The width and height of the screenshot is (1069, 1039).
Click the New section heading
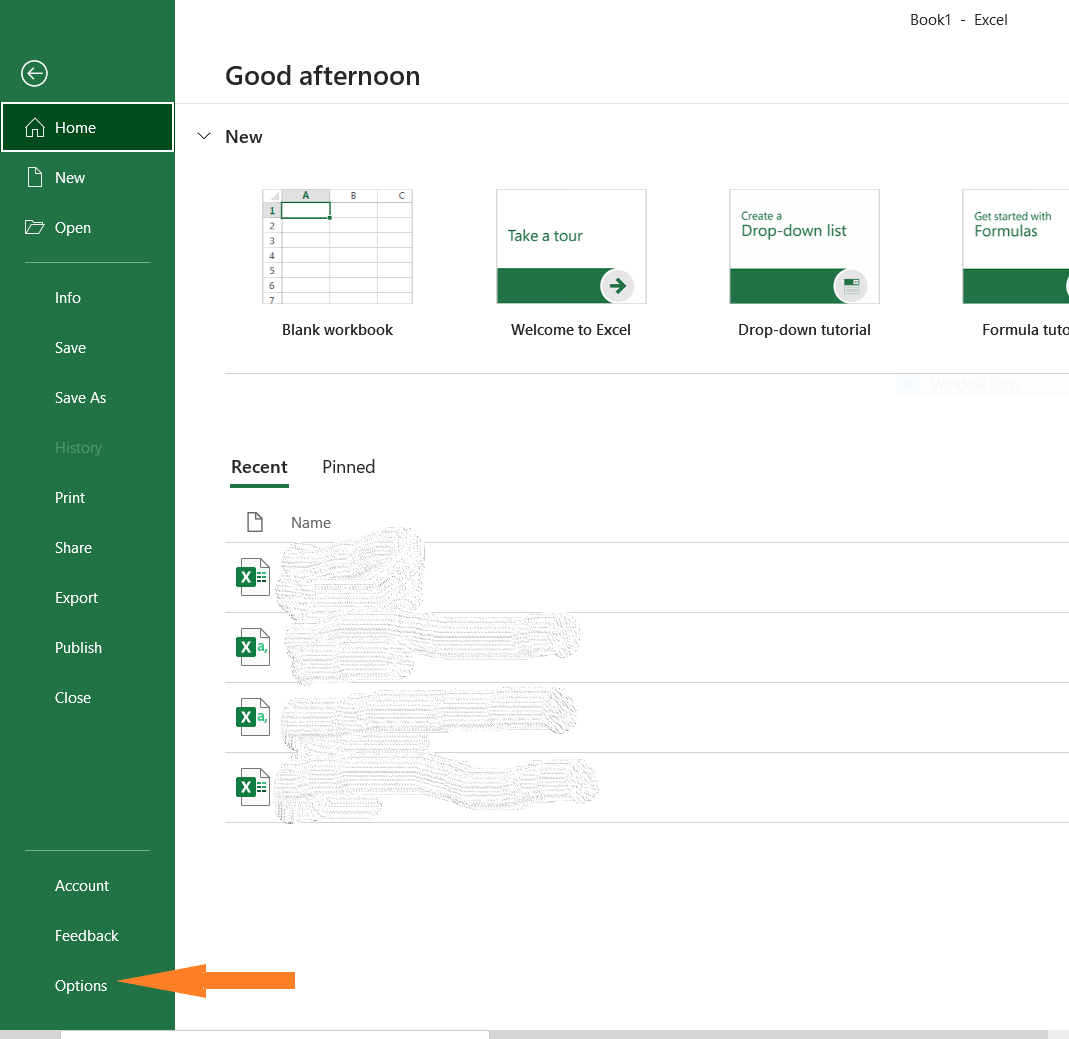coord(243,136)
